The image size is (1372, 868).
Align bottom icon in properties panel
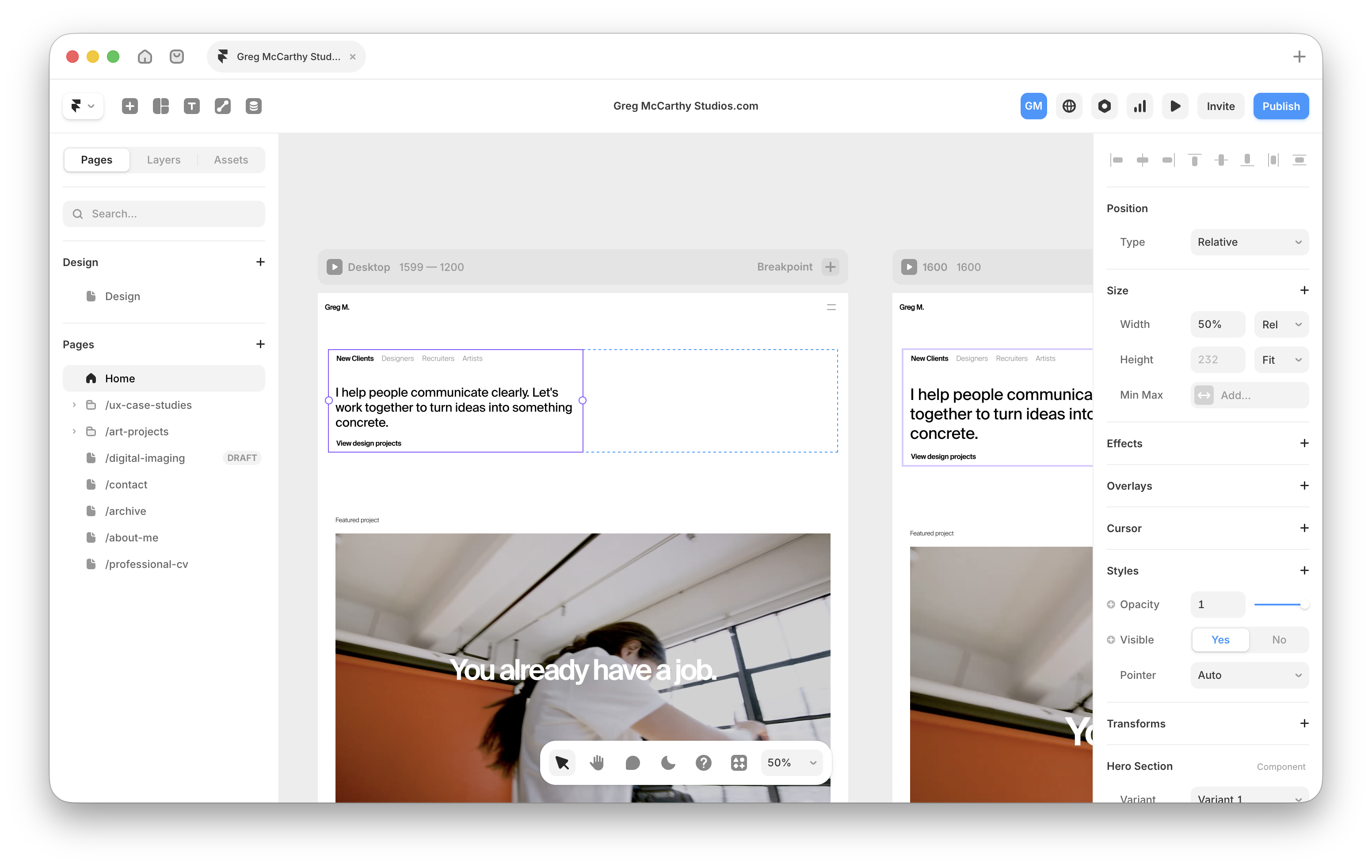[1247, 160]
